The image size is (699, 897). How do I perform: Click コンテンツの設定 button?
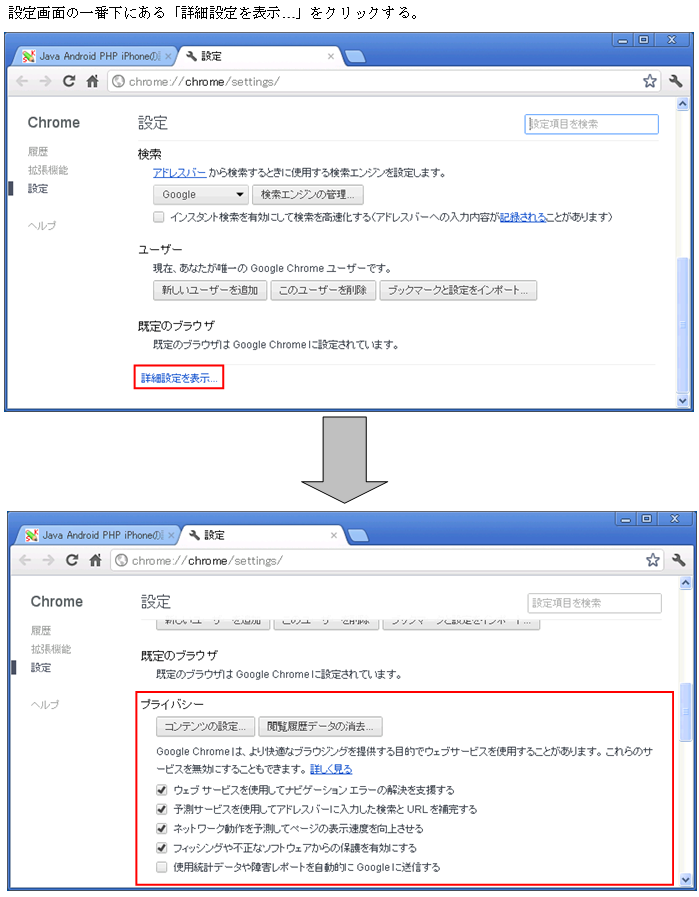click(205, 727)
